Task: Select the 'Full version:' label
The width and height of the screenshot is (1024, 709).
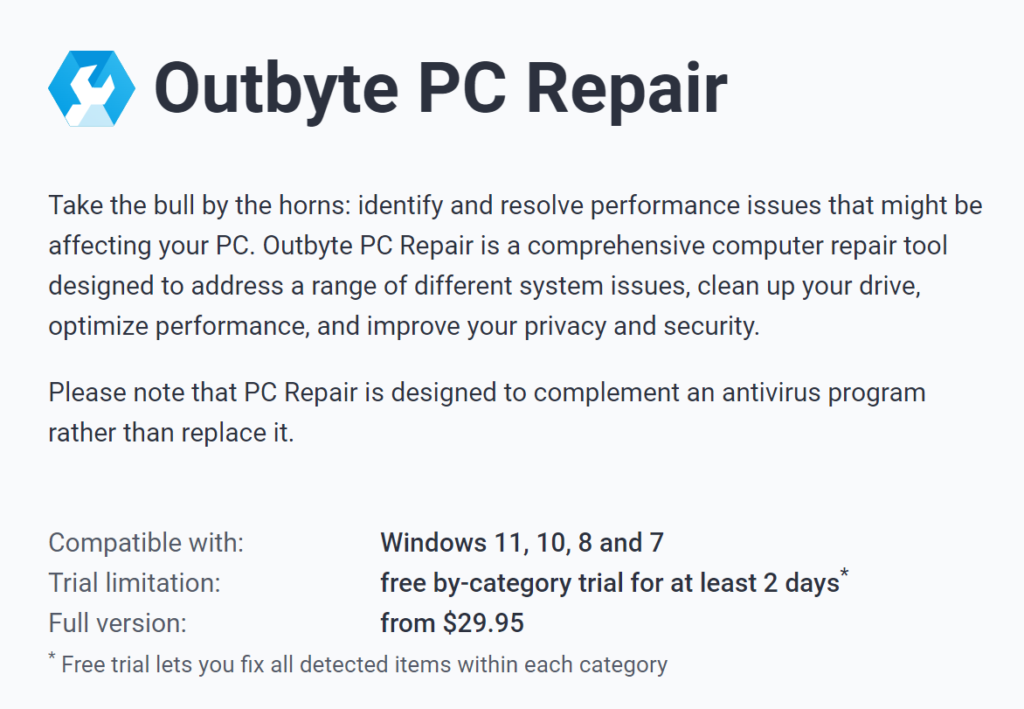Action: click(x=118, y=623)
